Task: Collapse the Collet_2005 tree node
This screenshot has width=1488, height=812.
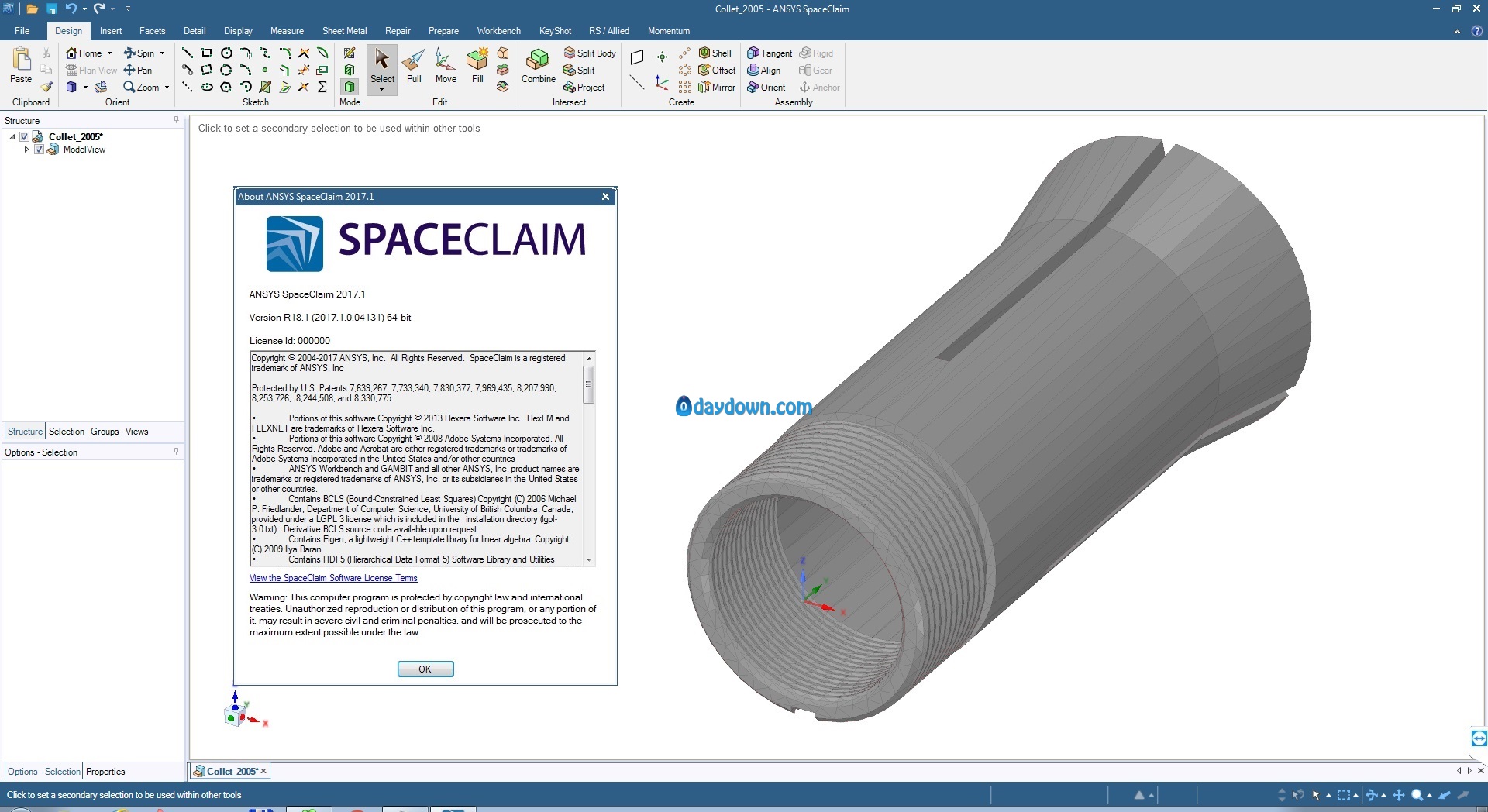Action: pyautogui.click(x=12, y=136)
